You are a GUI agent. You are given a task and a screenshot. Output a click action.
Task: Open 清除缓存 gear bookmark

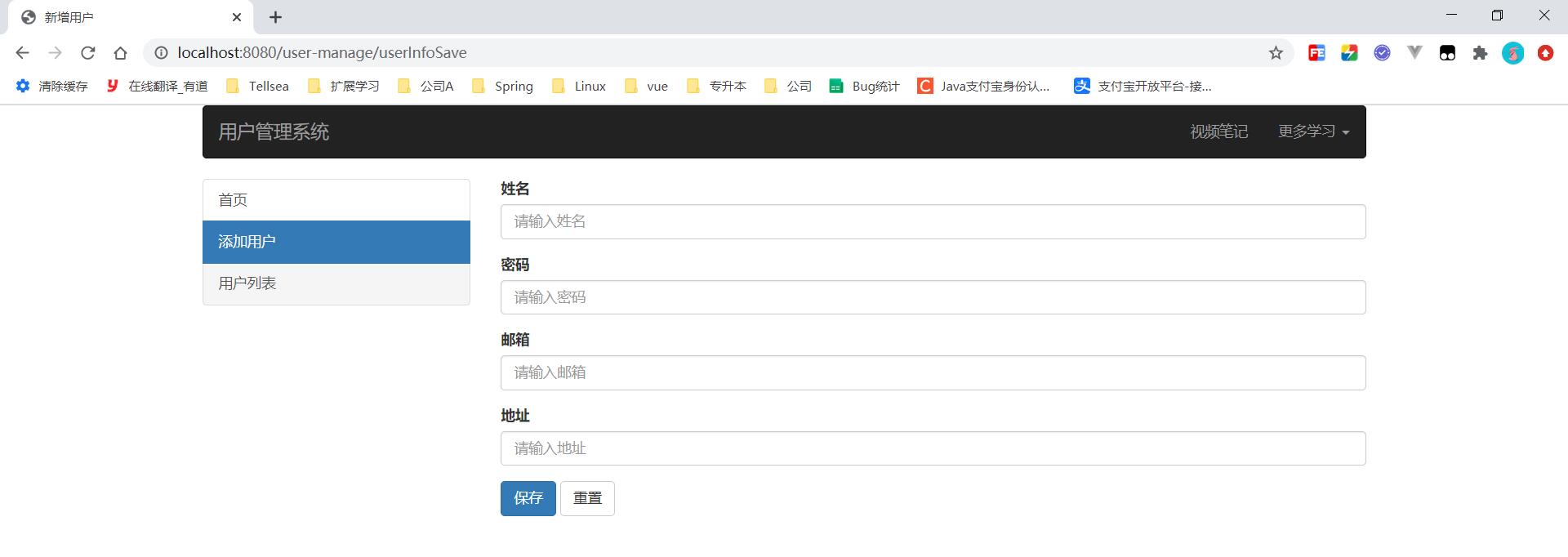tap(52, 86)
